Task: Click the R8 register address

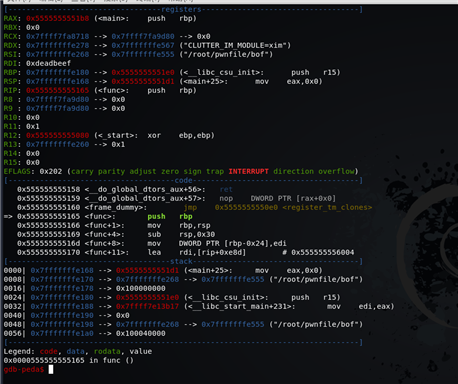Action: [58, 99]
